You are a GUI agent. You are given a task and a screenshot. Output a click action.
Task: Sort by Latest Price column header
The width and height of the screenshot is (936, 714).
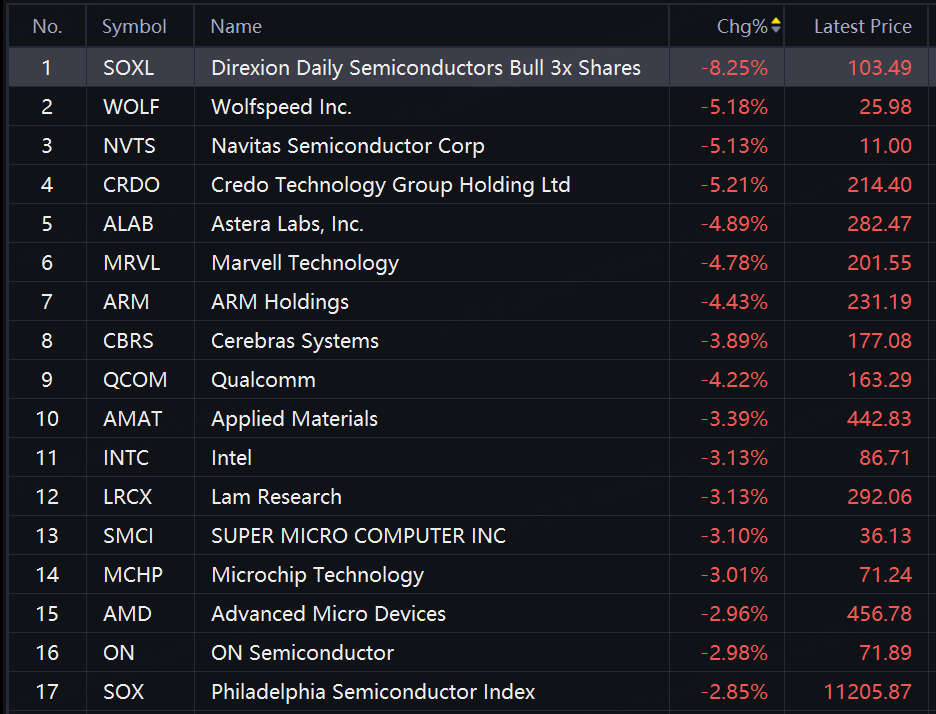[863, 26]
